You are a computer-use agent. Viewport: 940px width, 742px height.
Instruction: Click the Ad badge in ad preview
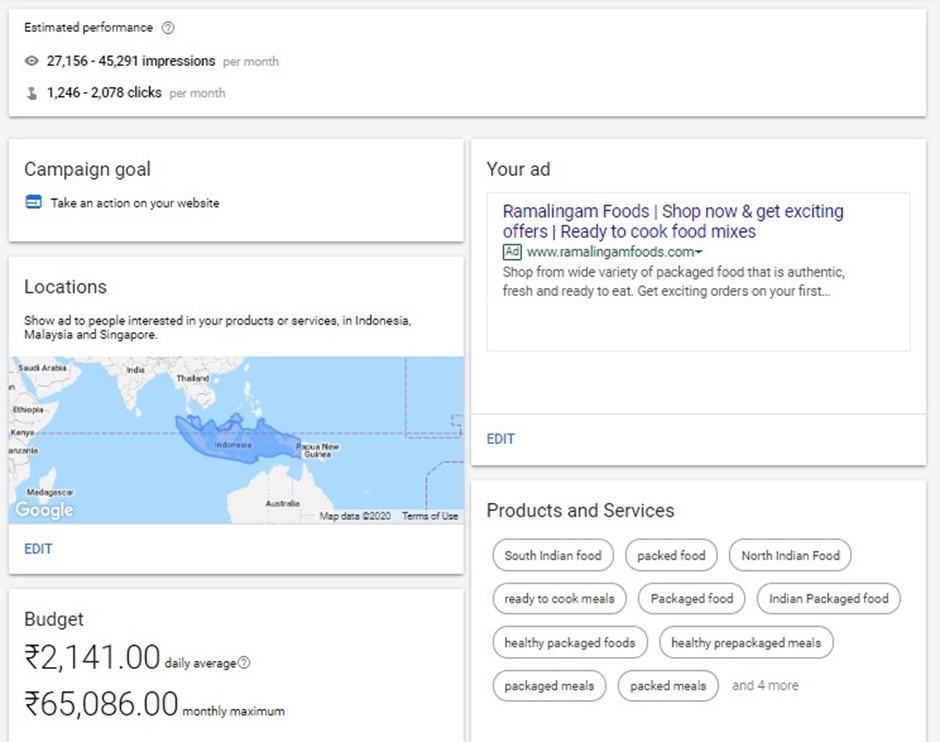pyautogui.click(x=512, y=252)
